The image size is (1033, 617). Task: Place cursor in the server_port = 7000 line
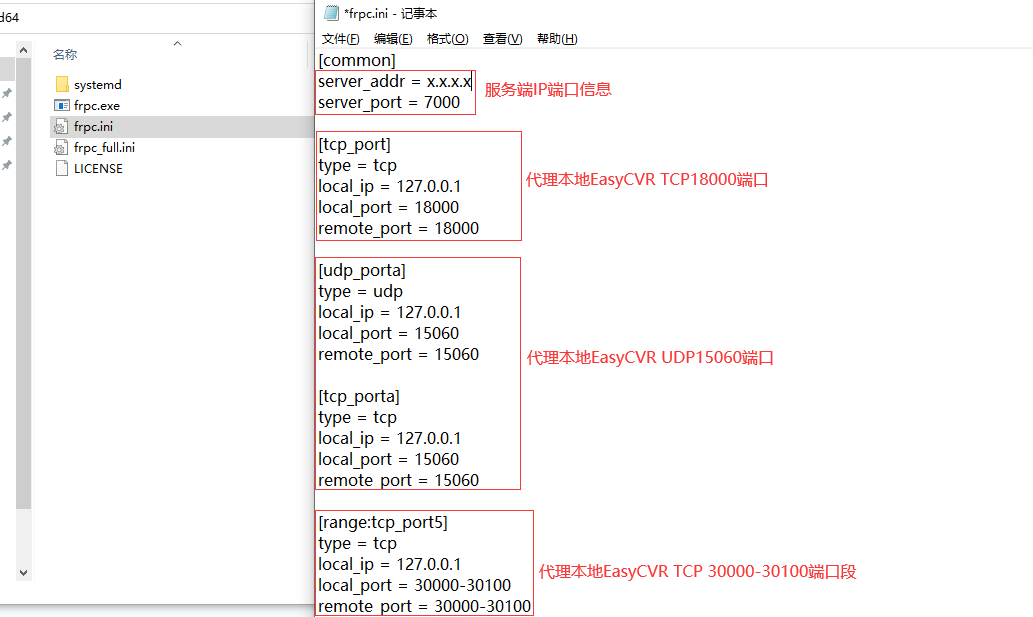pos(389,103)
